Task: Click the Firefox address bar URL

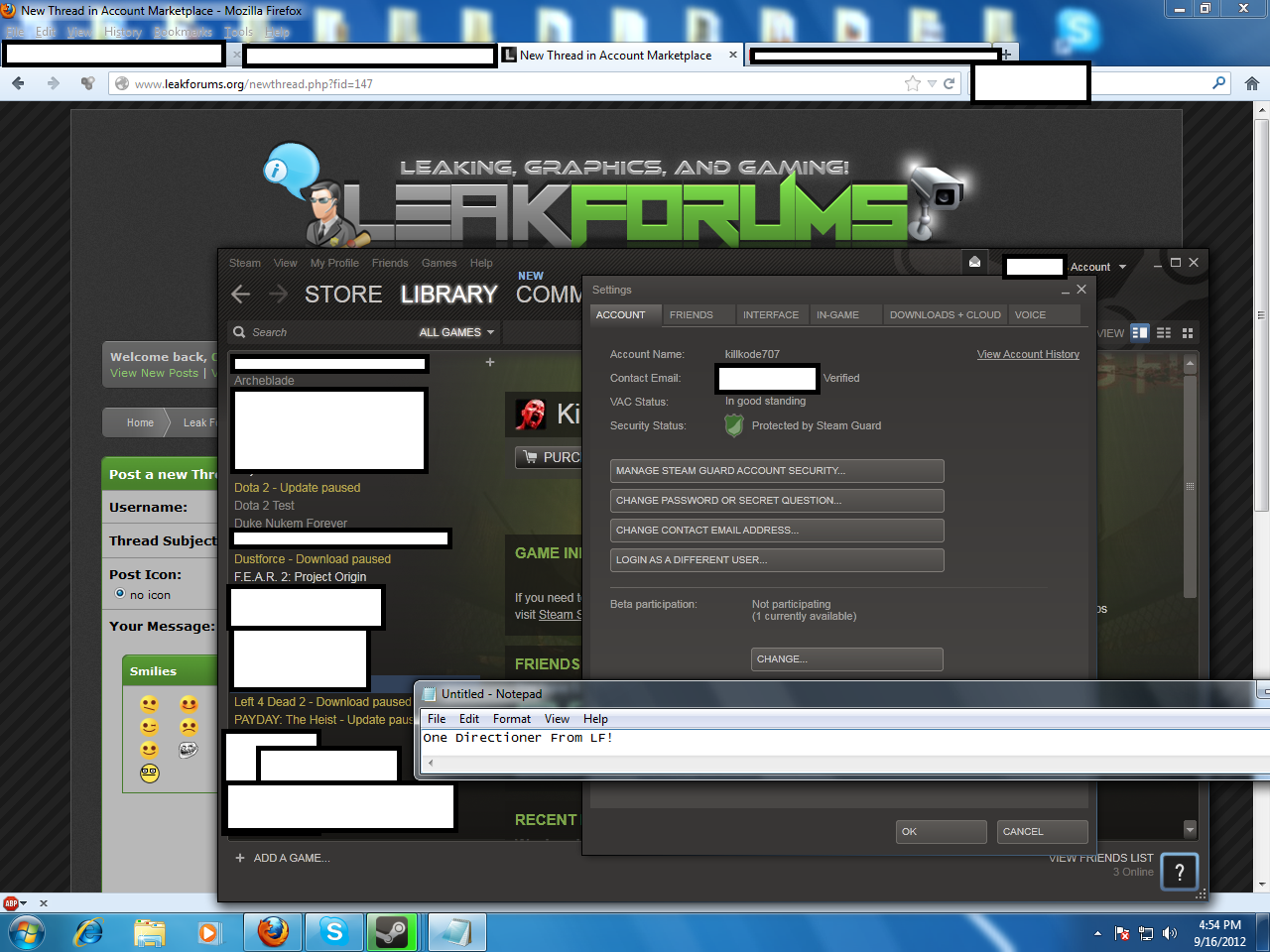Action: pyautogui.click(x=254, y=84)
